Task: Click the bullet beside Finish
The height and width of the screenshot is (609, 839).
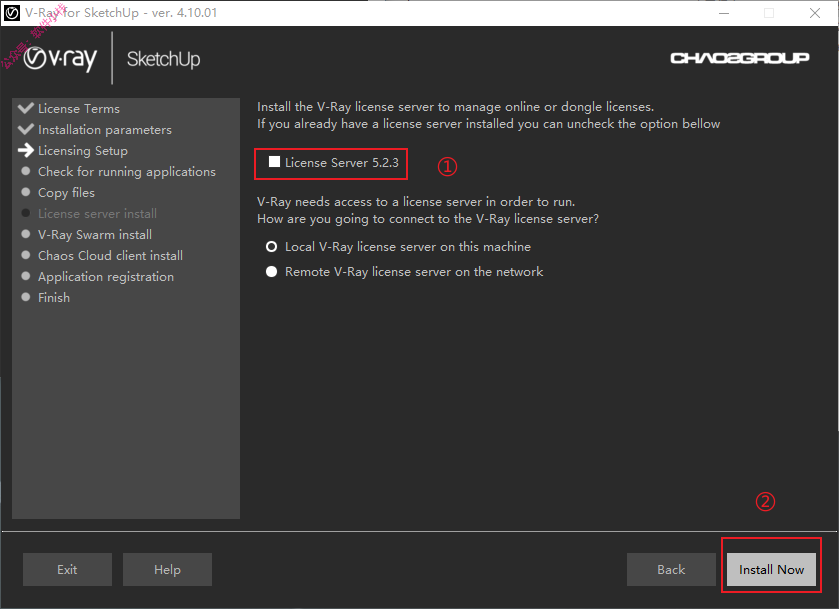Action: 26,297
